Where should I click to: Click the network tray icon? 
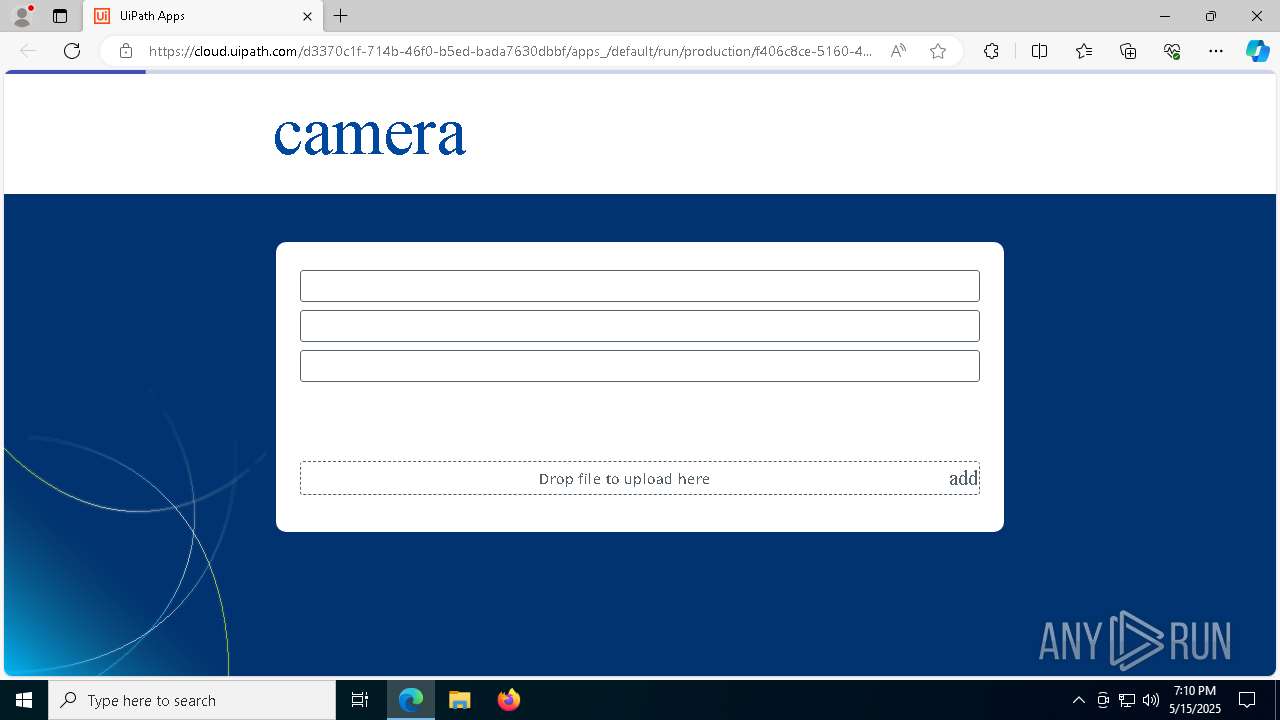click(1127, 700)
